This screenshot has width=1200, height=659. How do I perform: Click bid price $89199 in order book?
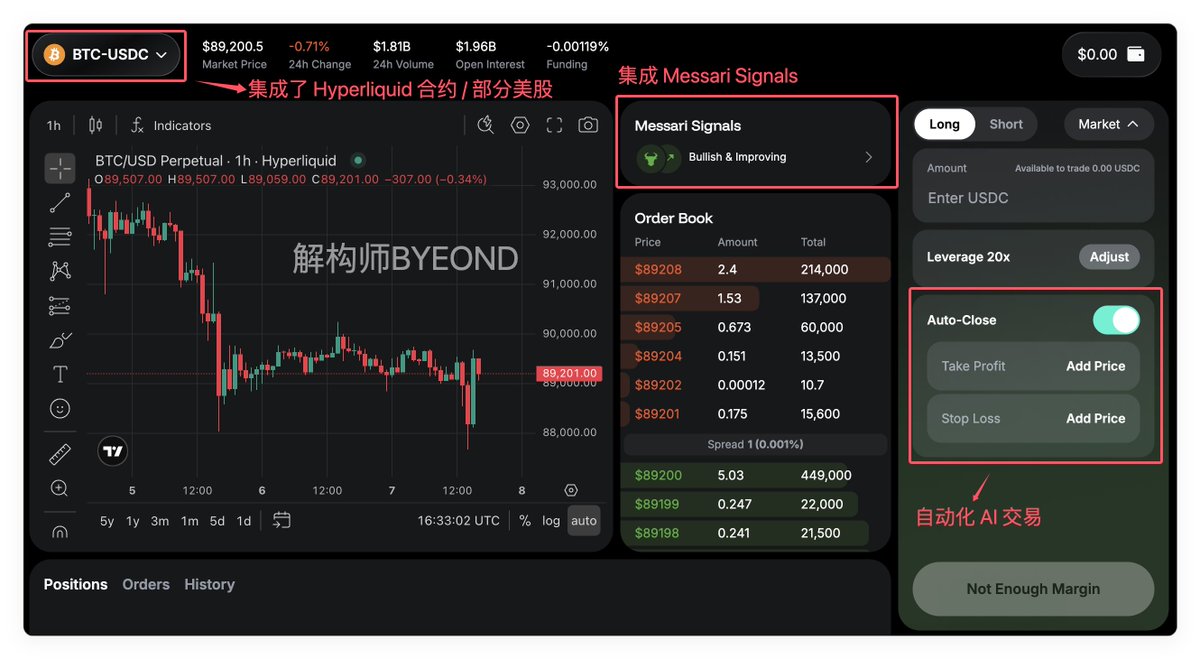(658, 504)
